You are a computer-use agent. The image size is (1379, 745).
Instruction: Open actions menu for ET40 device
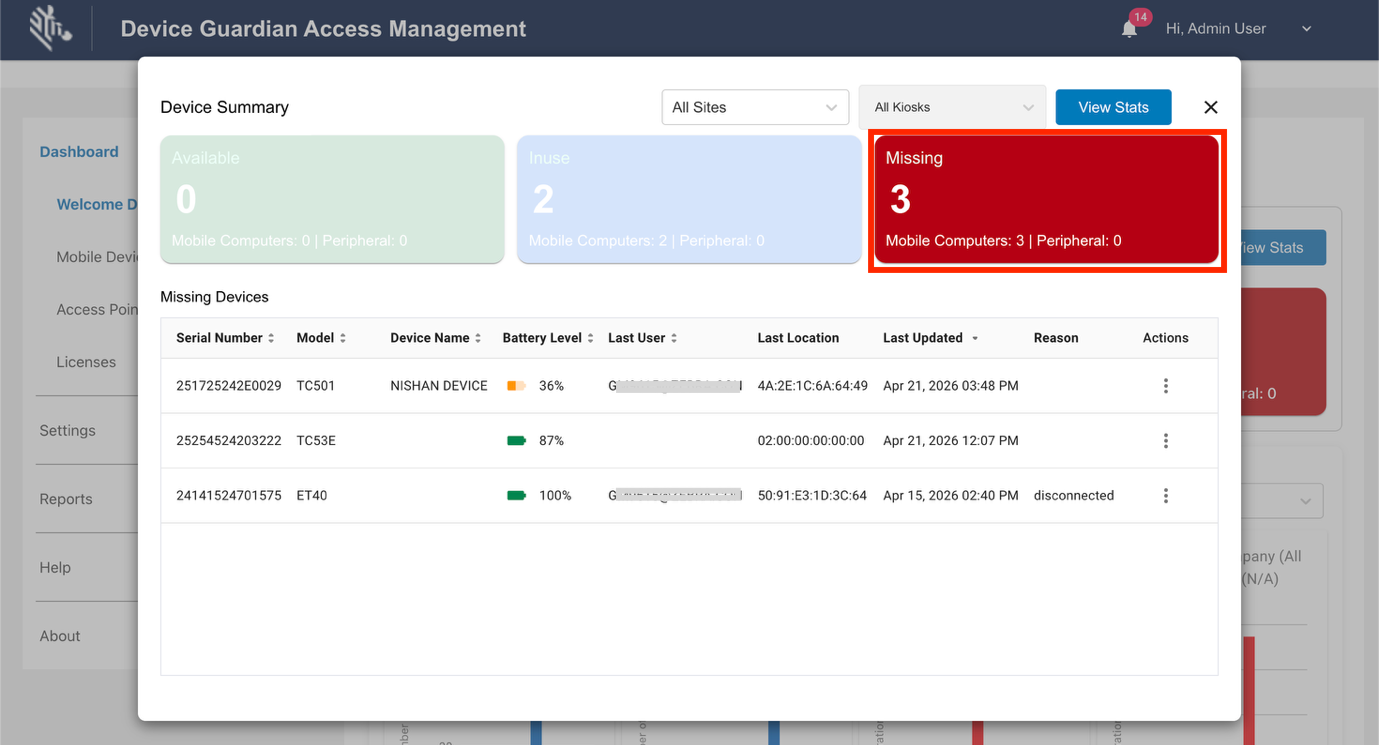[x=1165, y=496]
